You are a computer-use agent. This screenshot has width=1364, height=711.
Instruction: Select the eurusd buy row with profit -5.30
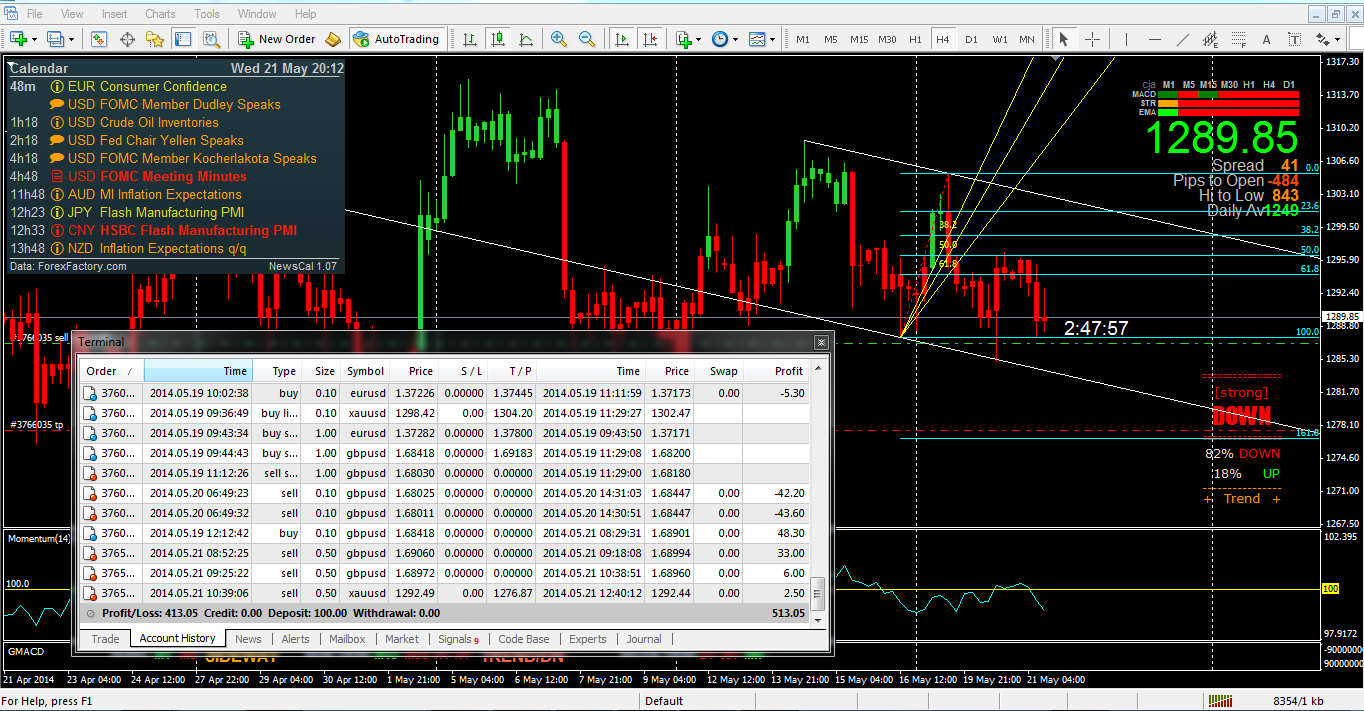[x=444, y=393]
